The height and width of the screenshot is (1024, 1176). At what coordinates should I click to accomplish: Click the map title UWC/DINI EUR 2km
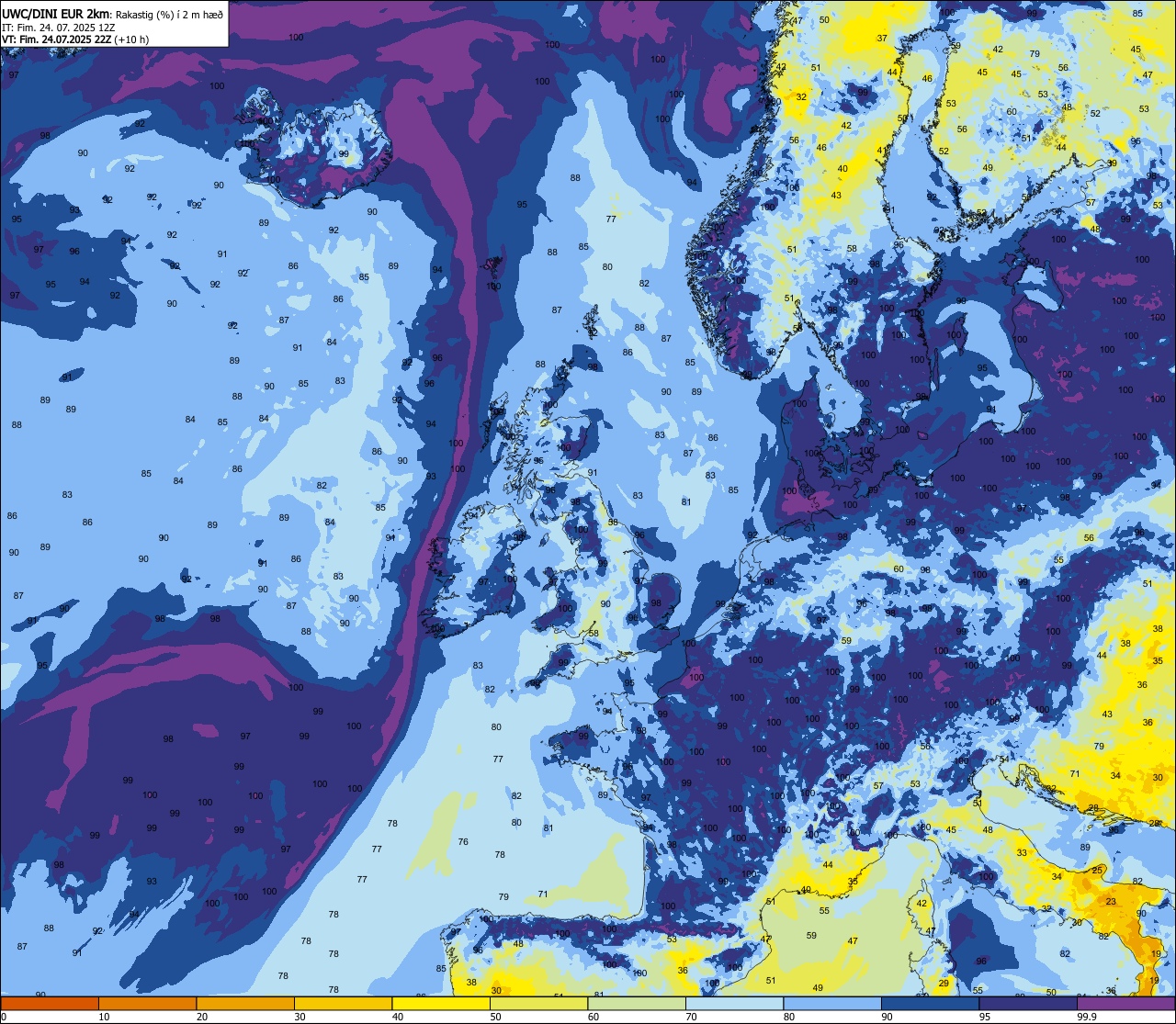coord(56,14)
